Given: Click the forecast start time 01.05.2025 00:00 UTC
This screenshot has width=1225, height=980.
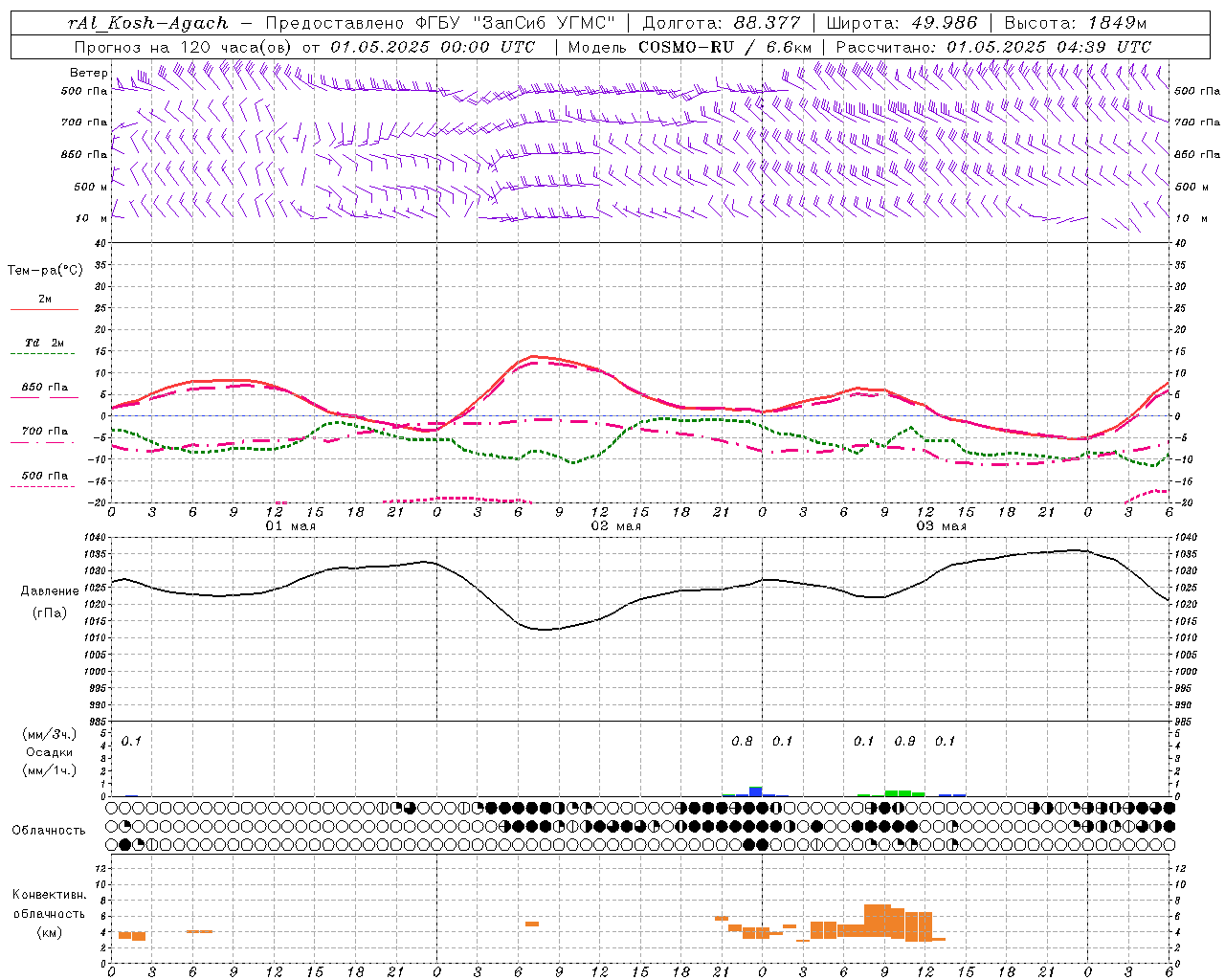Looking at the screenshot, I should tap(433, 47).
